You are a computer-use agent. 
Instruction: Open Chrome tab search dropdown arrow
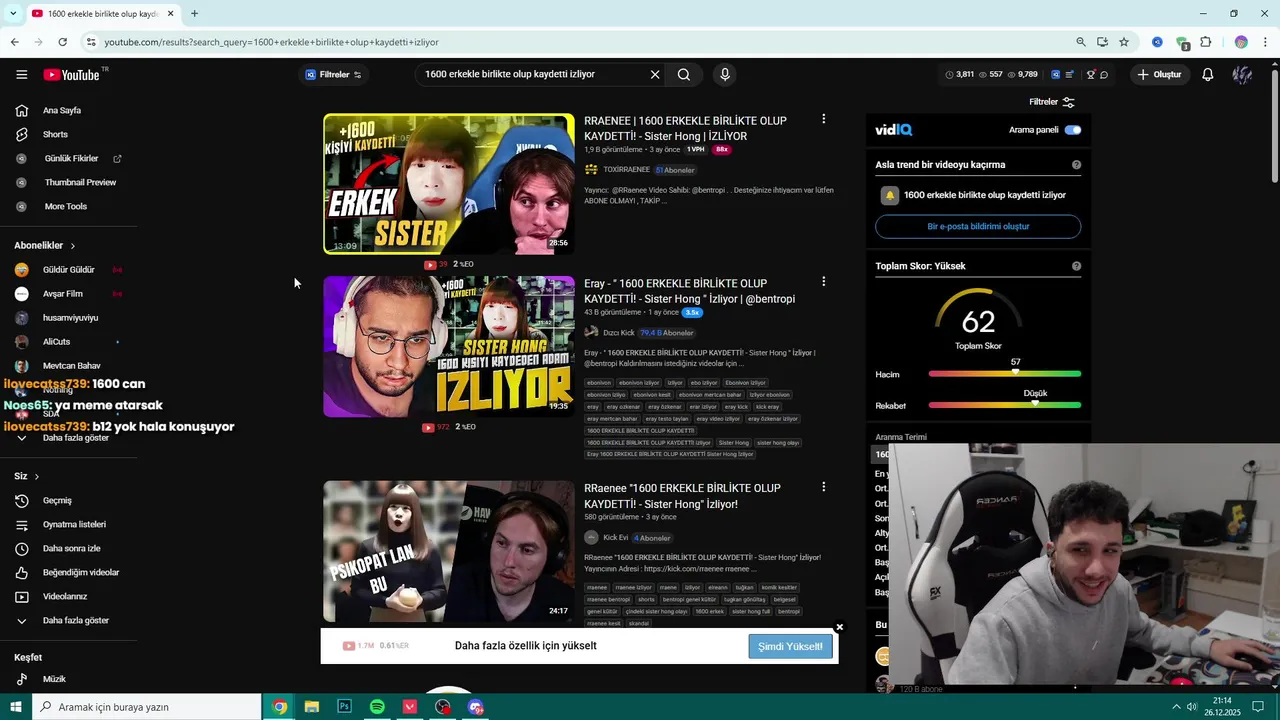tap(13, 14)
